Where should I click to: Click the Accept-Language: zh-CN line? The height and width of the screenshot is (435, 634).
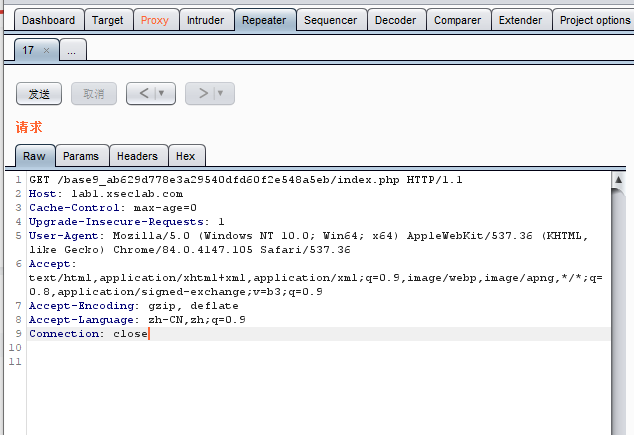coord(137,320)
